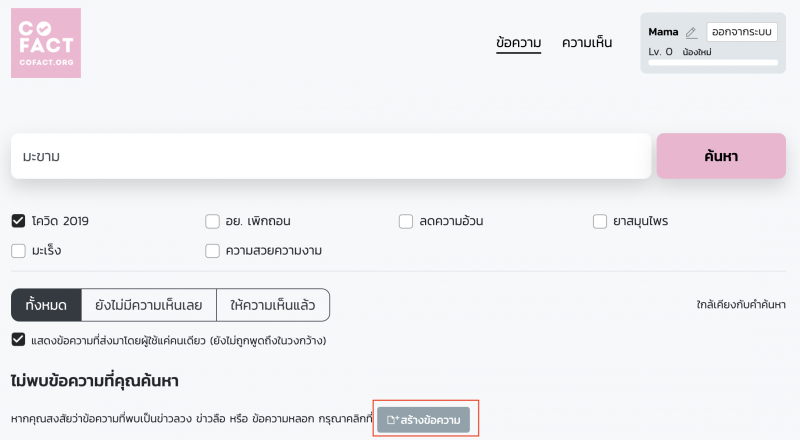Check the ความสวยความงาม checkbox
800x440 pixels.
click(x=212, y=251)
